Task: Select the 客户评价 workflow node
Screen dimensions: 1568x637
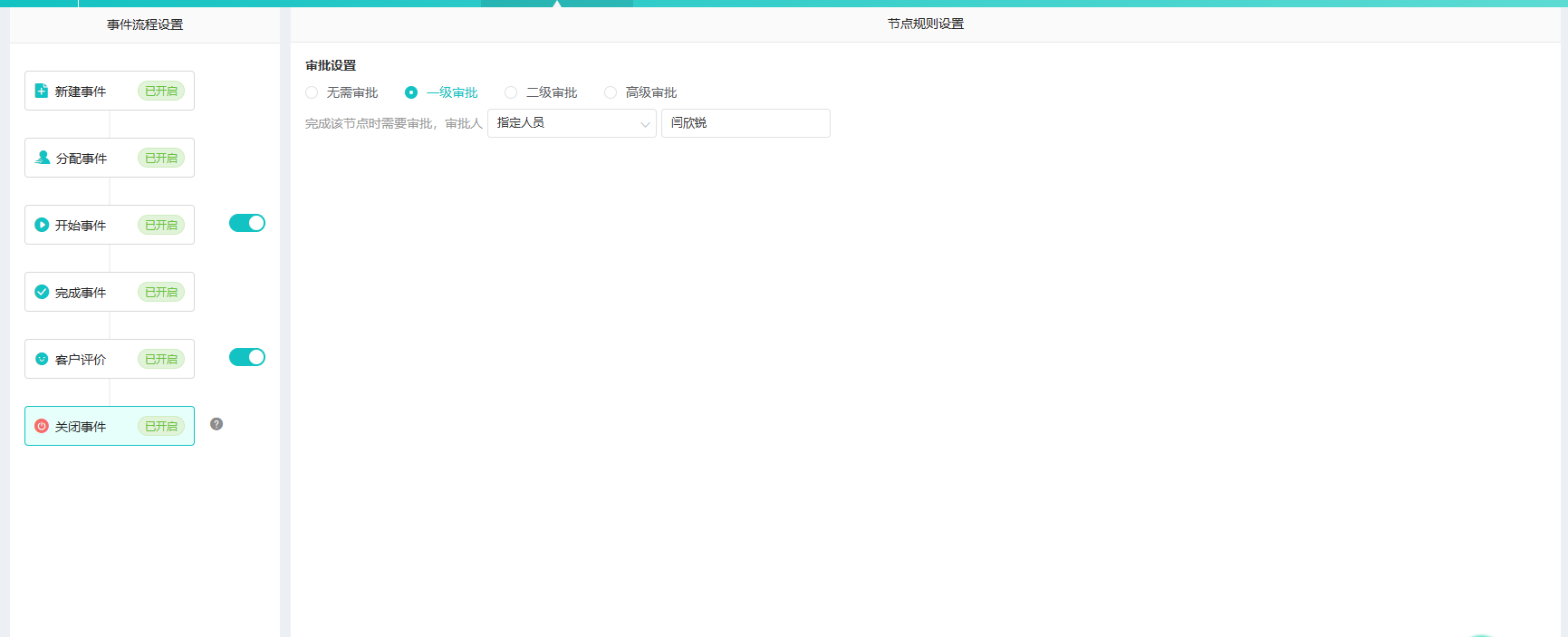Action: (x=110, y=359)
